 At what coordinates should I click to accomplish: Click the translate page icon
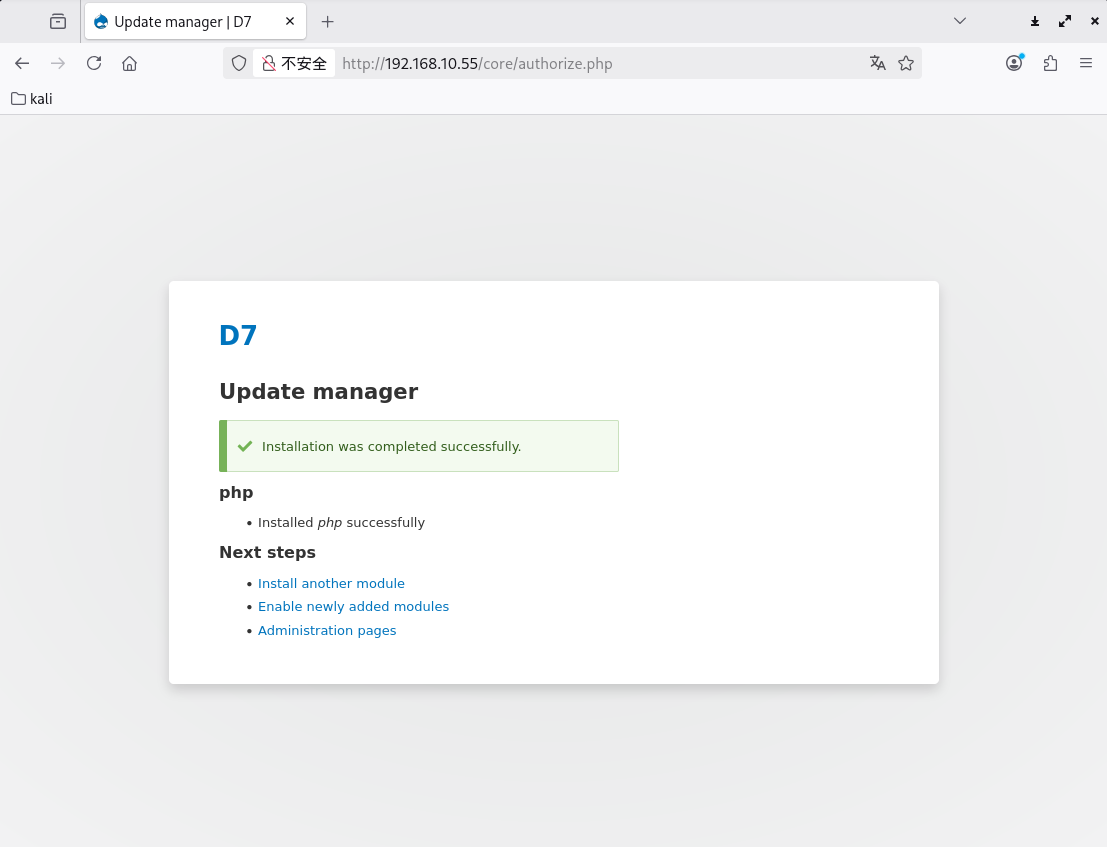(x=878, y=63)
